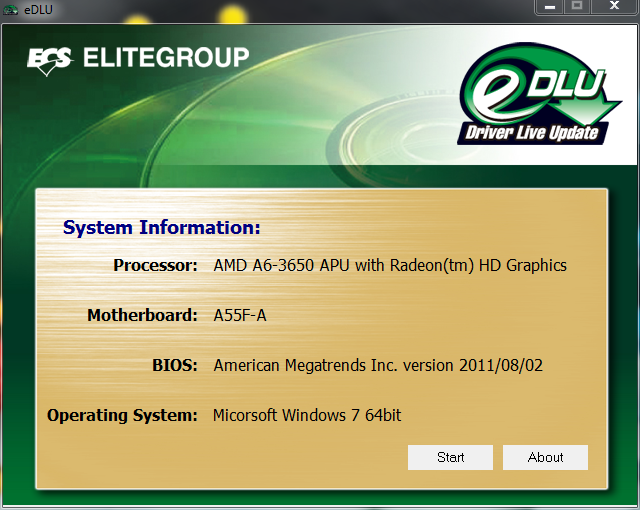Click the eDLU window title text

coord(38,8)
